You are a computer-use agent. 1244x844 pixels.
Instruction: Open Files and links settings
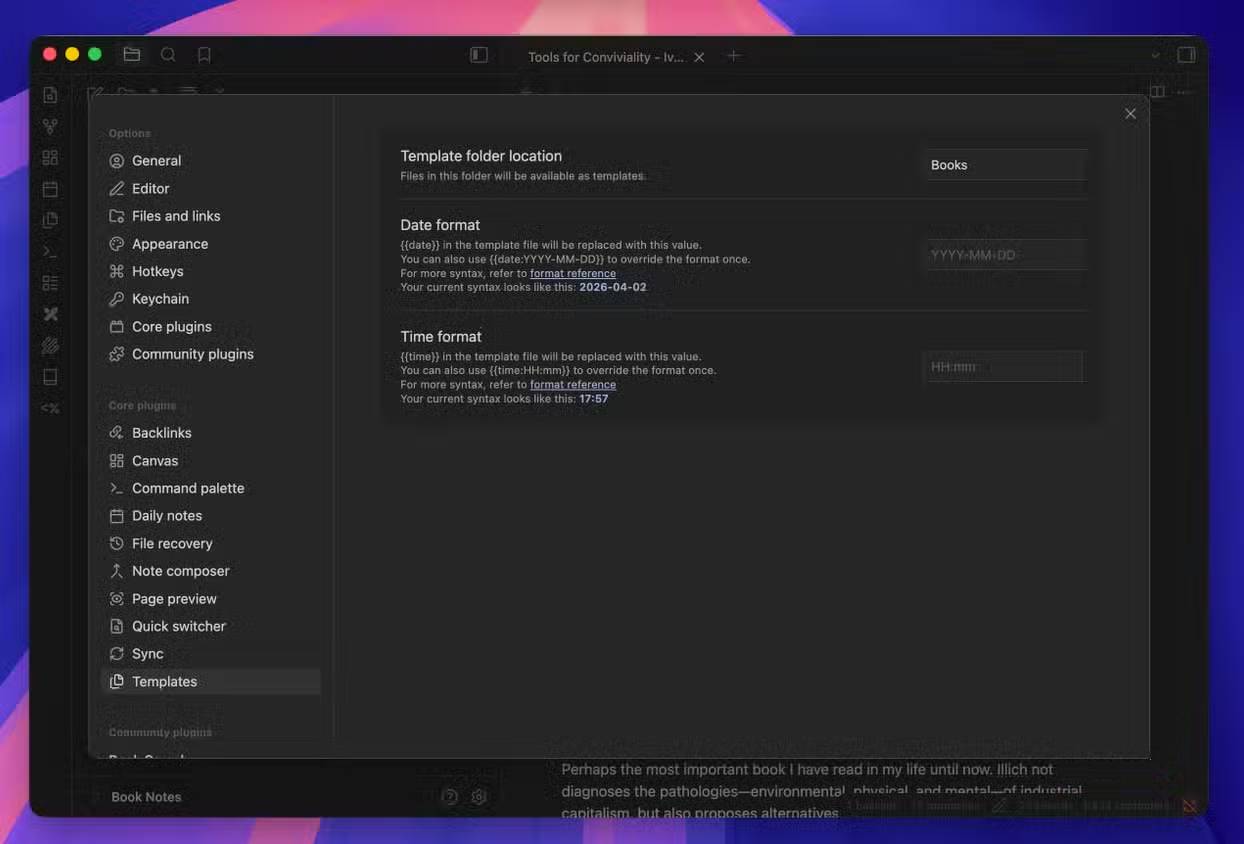click(x=211, y=216)
